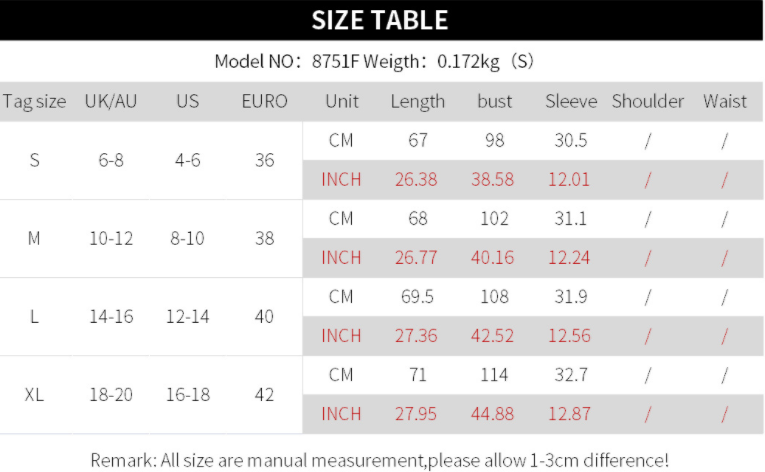Select the 108 cm bust value
Viewport: 765px width, 472px height.
tap(494, 297)
